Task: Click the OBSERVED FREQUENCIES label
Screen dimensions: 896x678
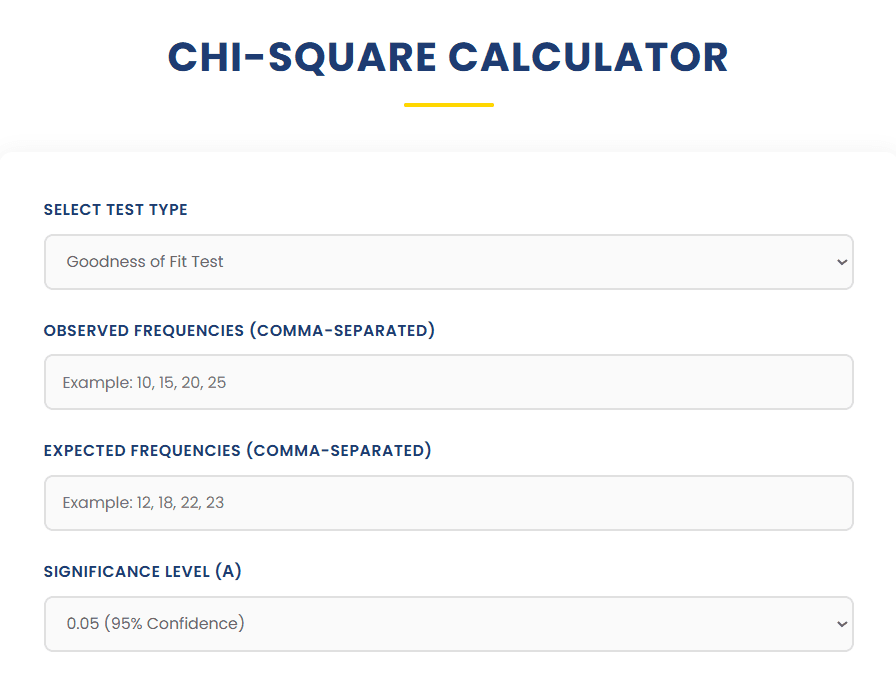Action: click(x=238, y=330)
